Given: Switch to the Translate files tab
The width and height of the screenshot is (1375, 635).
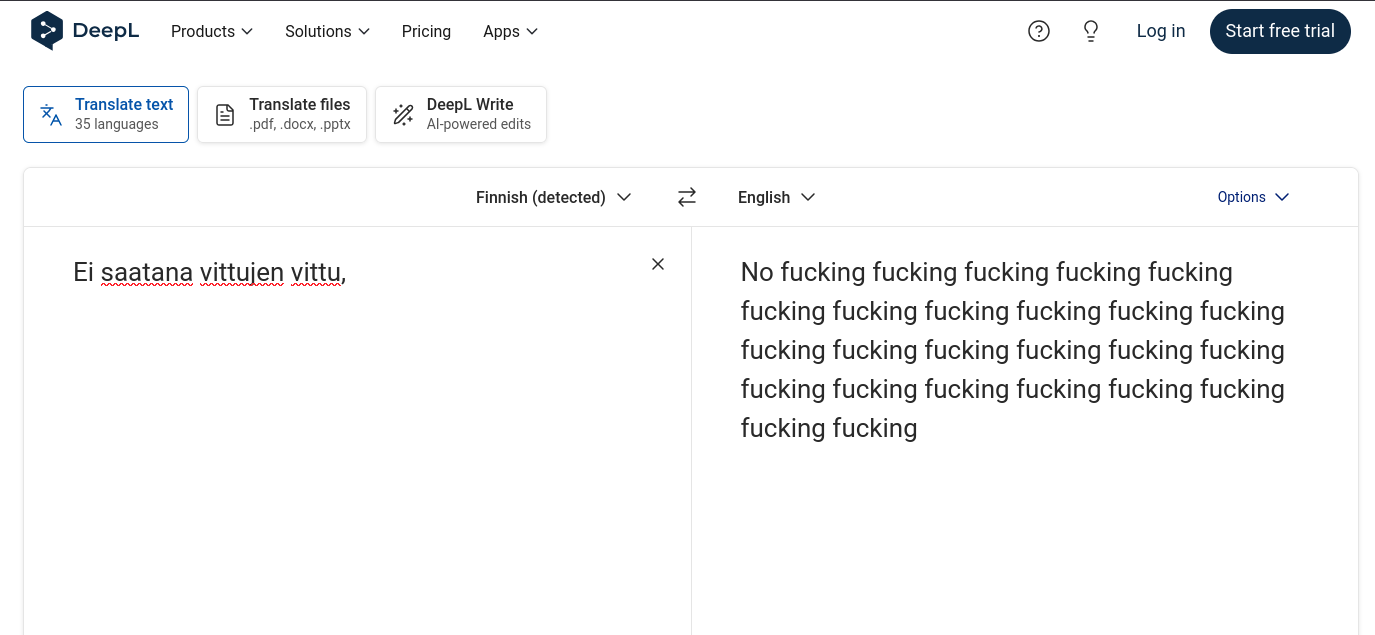Looking at the screenshot, I should pyautogui.click(x=299, y=114).
